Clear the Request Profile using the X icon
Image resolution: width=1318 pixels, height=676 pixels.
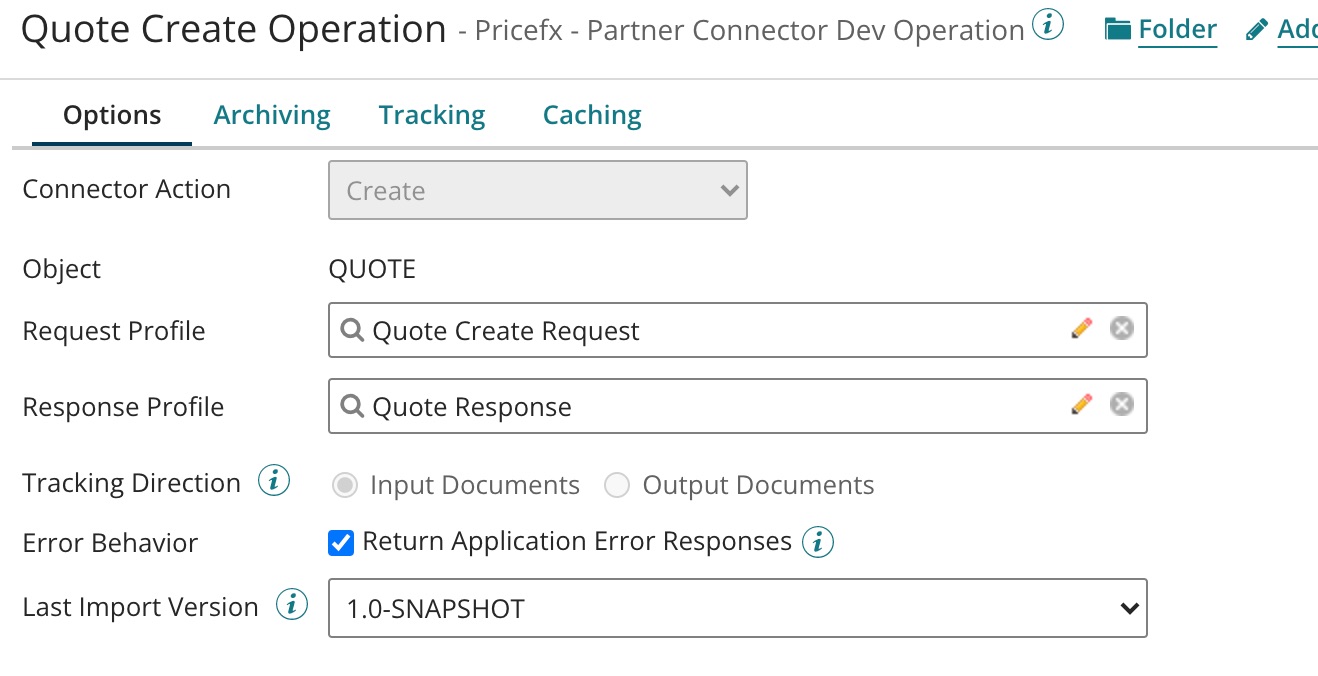pyautogui.click(x=1121, y=328)
